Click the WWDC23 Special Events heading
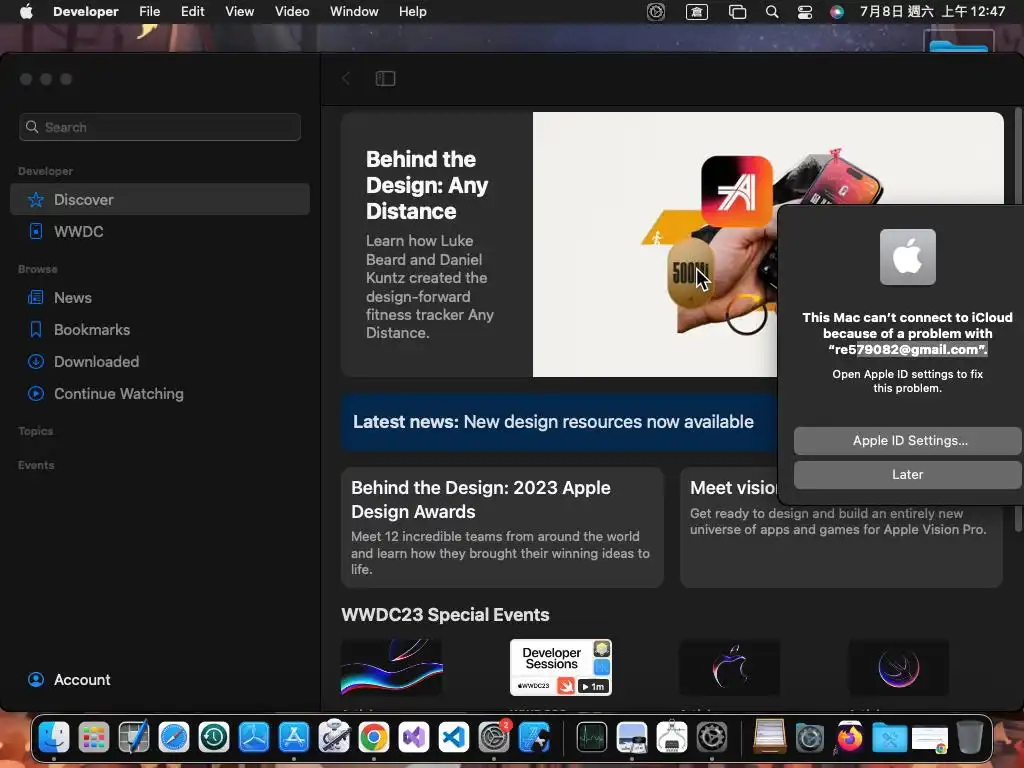 [445, 615]
